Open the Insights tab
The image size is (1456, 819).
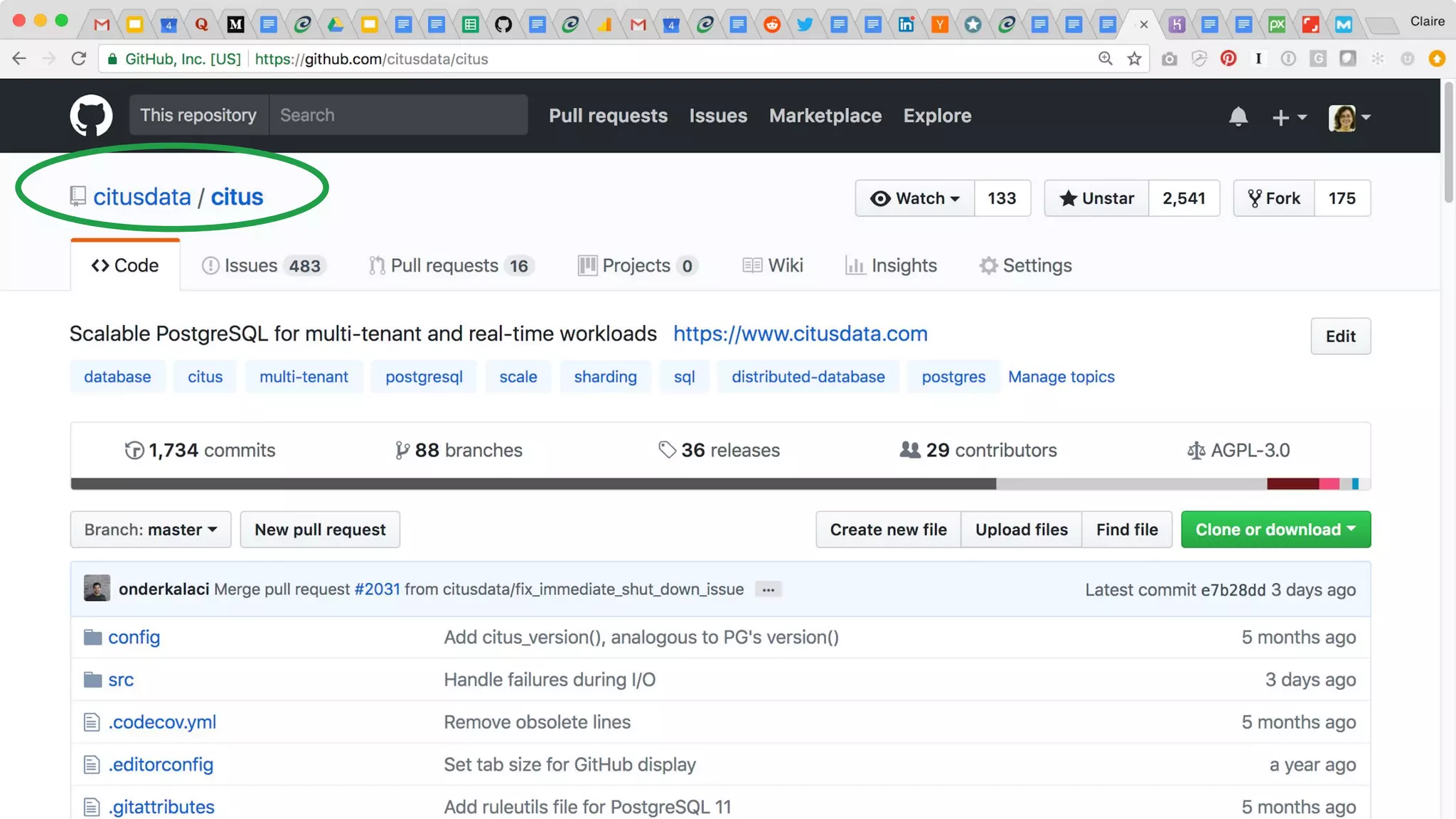point(891,265)
